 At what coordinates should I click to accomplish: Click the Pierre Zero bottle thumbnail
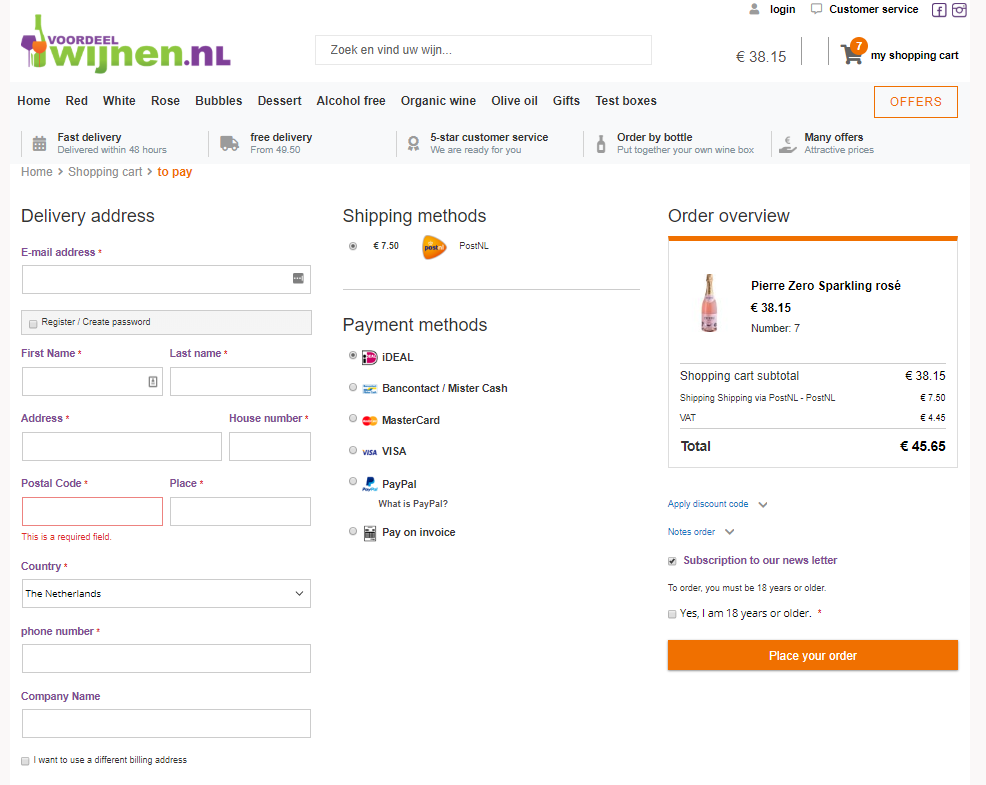click(709, 303)
